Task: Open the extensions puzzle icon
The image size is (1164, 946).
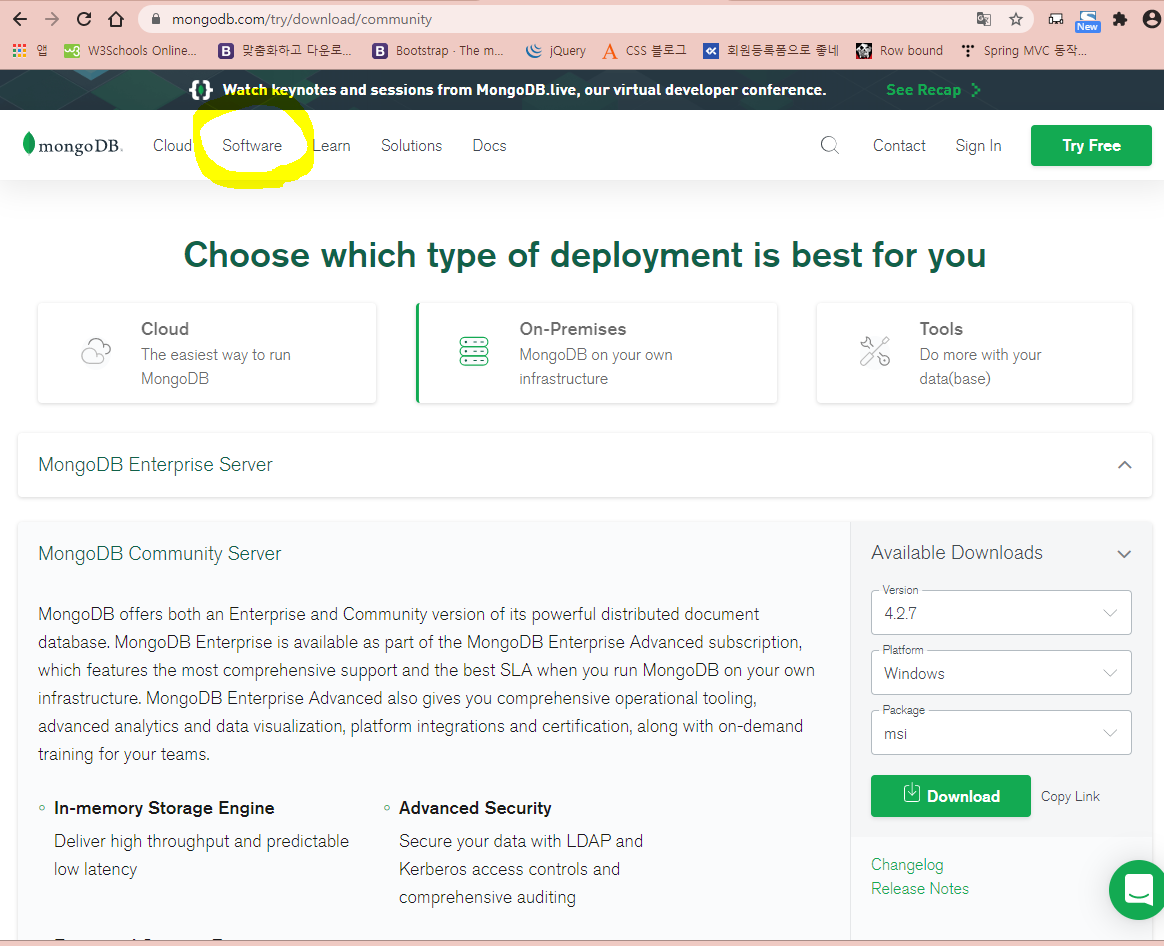Action: [x=1120, y=19]
